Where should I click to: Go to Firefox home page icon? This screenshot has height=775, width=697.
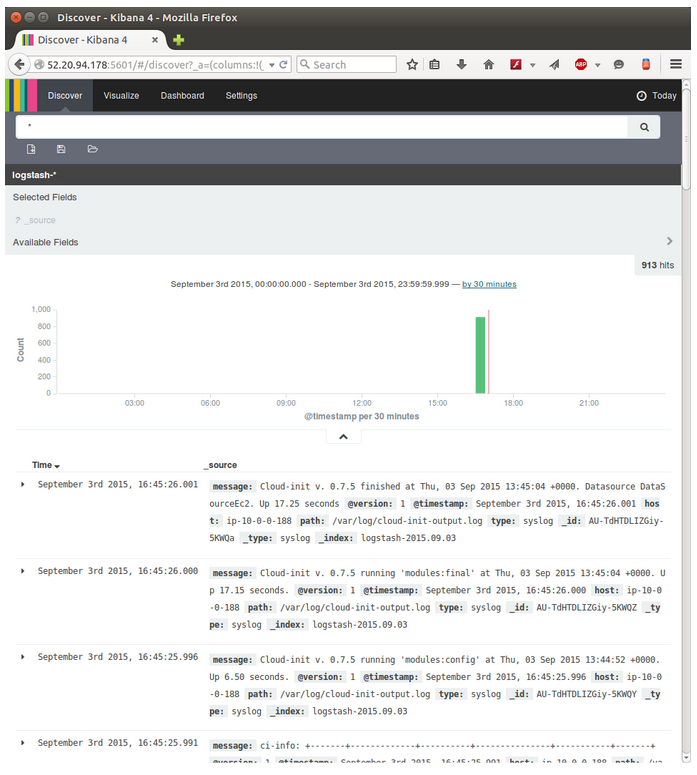click(x=488, y=64)
